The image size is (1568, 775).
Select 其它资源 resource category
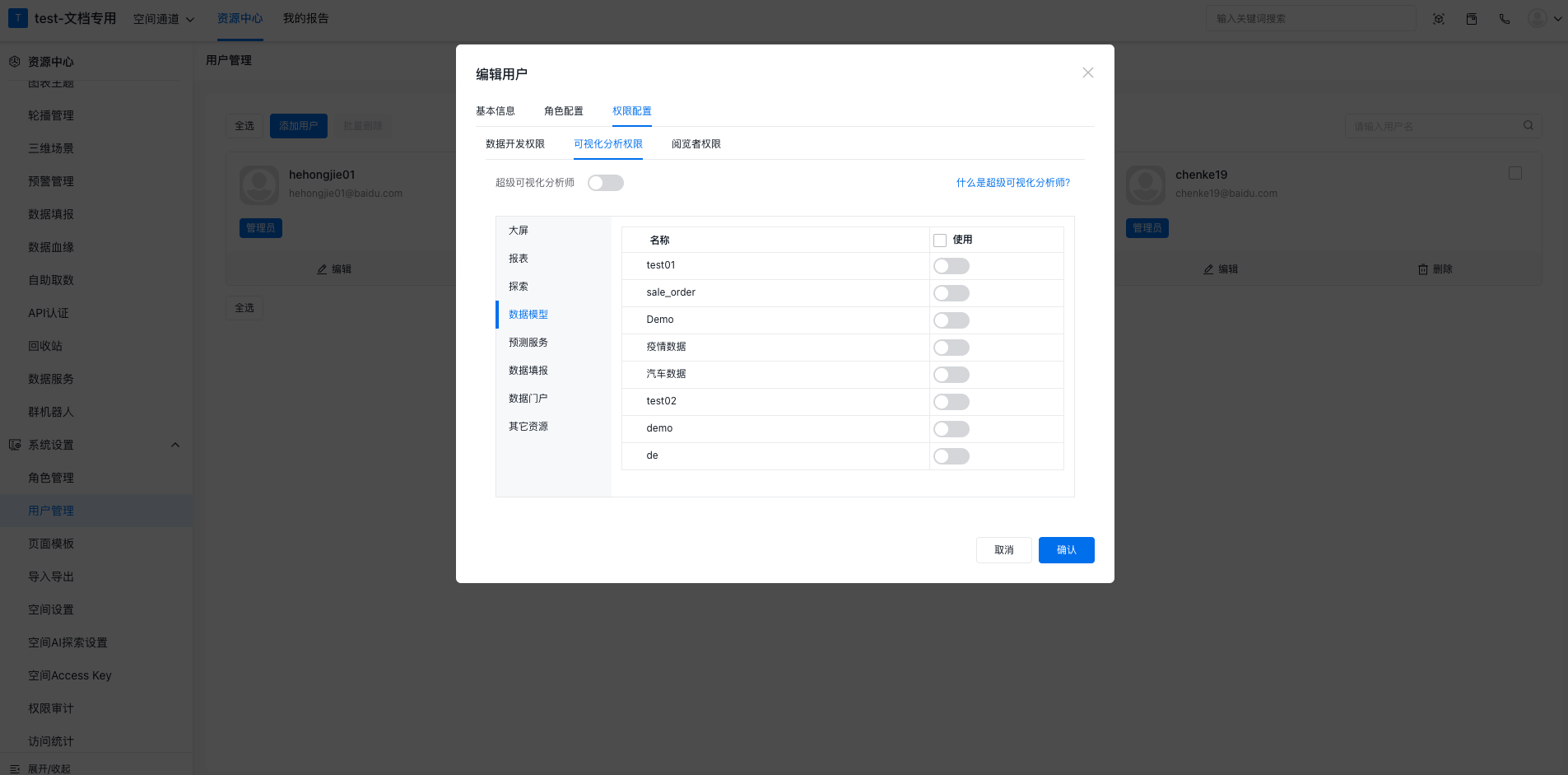[x=553, y=427]
